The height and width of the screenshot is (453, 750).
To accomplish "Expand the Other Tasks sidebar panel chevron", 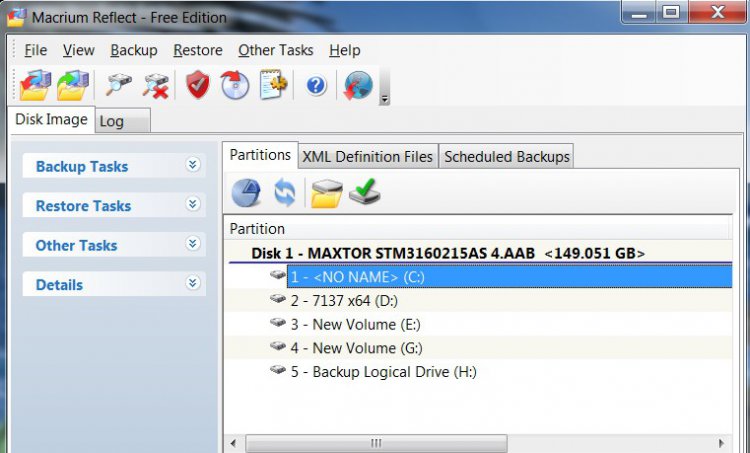I will coord(192,243).
